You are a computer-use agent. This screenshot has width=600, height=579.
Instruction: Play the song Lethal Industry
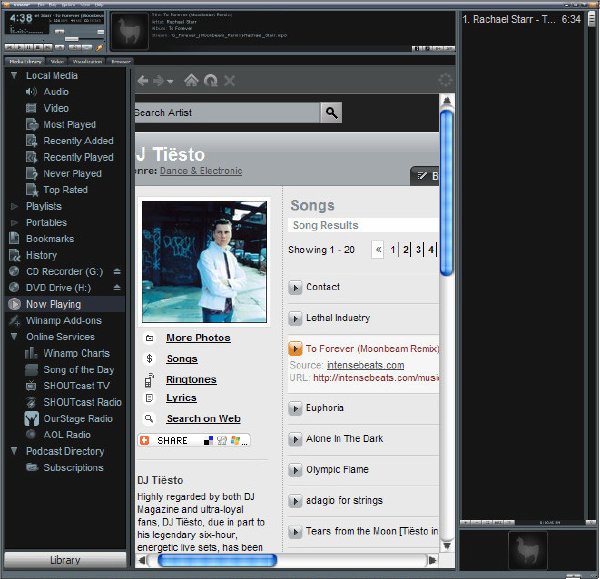295,318
